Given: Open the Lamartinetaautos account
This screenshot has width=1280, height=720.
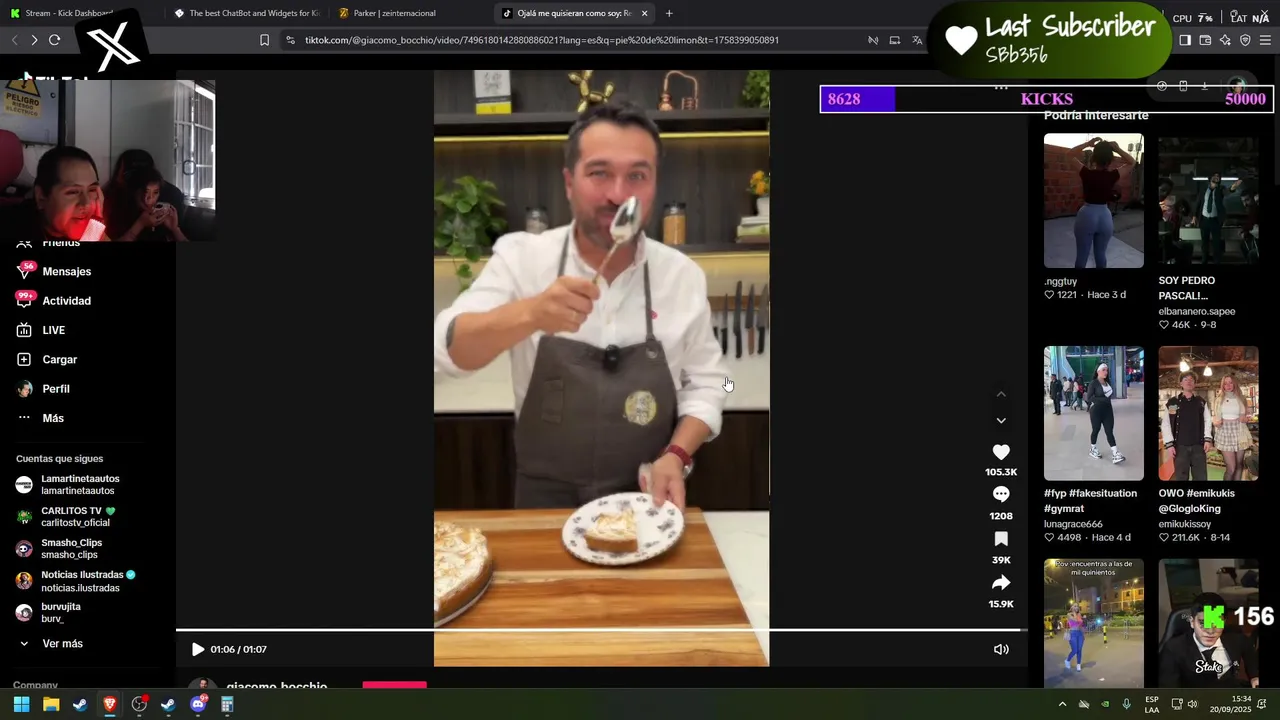Looking at the screenshot, I should tap(80, 484).
